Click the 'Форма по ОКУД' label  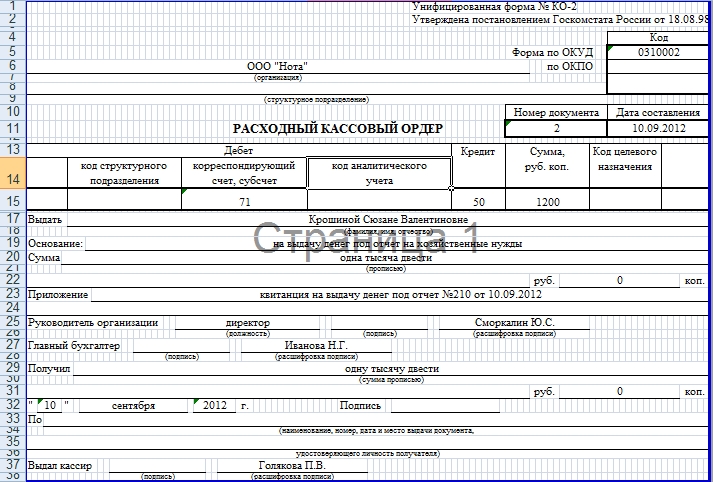pos(552,52)
